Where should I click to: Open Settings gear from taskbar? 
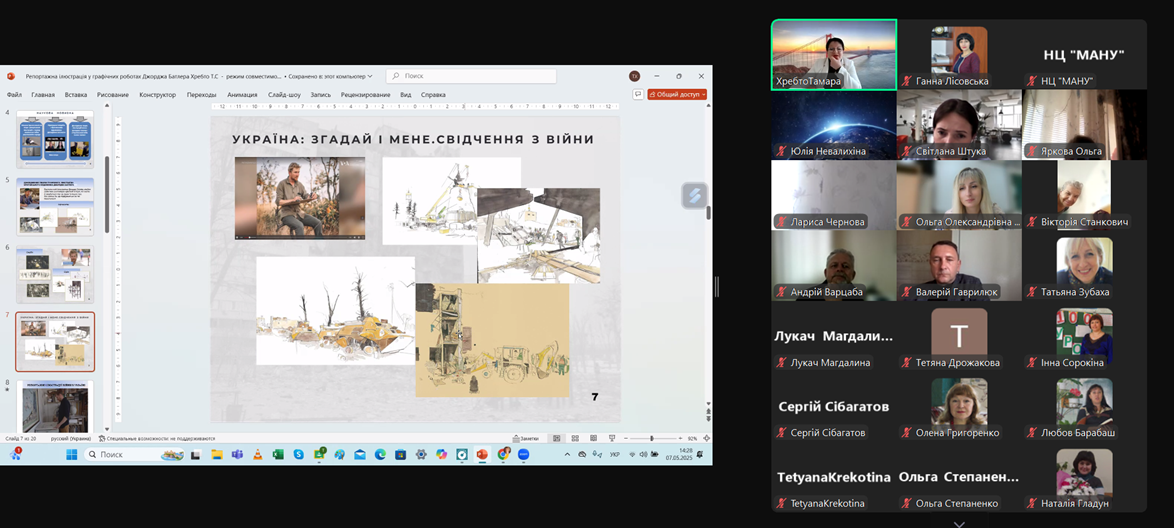(421, 455)
